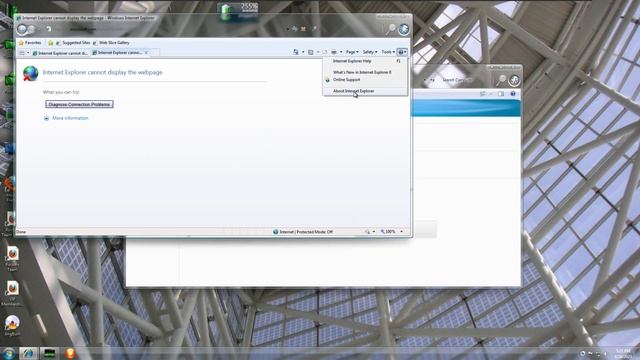Click the Print icon in command bar
640x360 pixels.
(334, 52)
